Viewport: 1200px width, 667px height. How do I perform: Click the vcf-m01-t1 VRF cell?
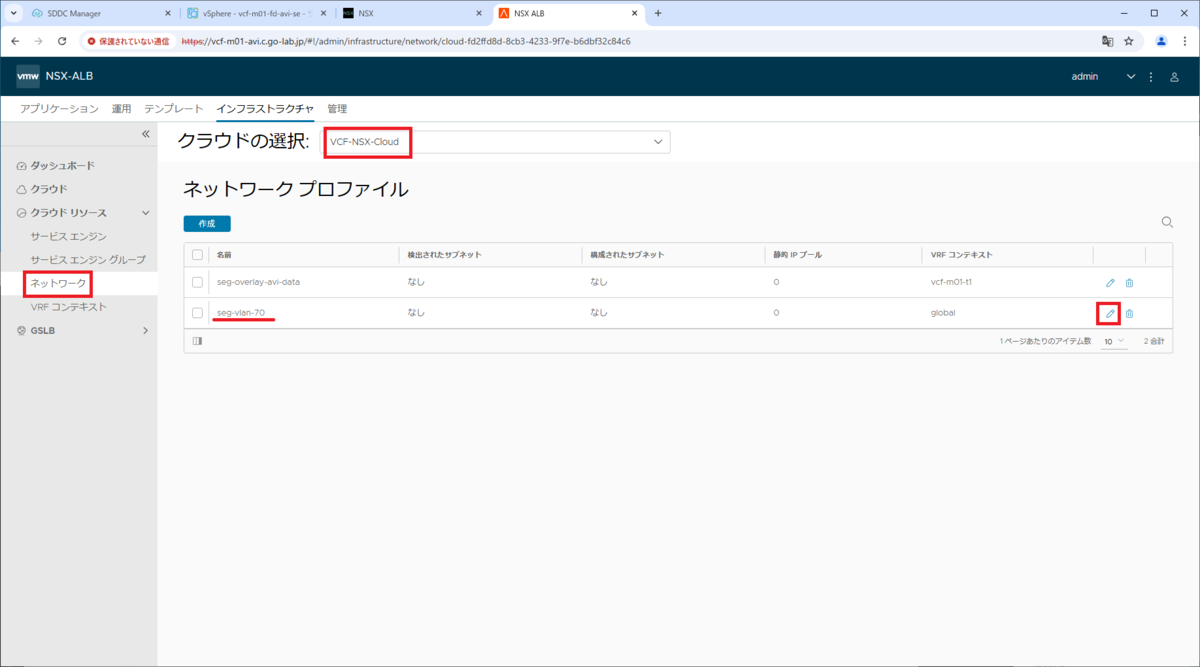pos(951,283)
